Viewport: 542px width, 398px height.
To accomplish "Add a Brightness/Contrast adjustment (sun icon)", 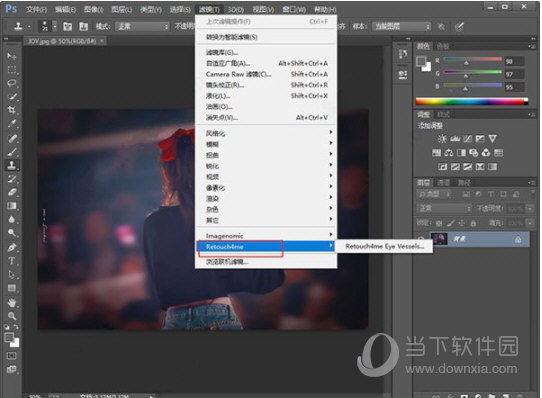I will (x=442, y=139).
